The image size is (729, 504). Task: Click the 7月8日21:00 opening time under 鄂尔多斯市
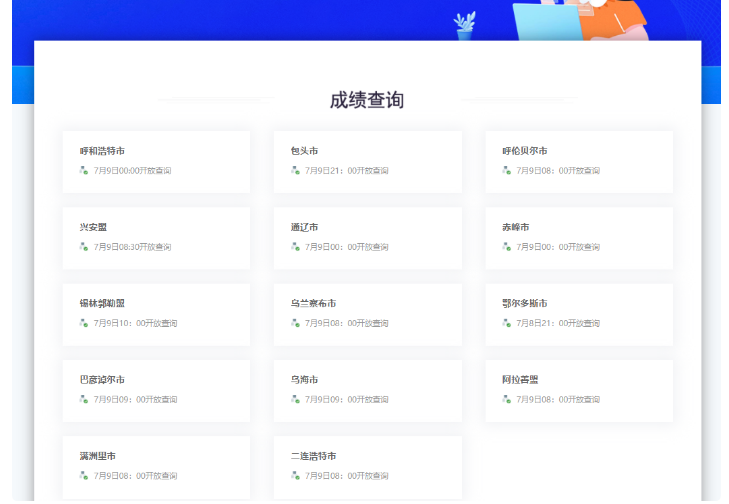click(557, 323)
